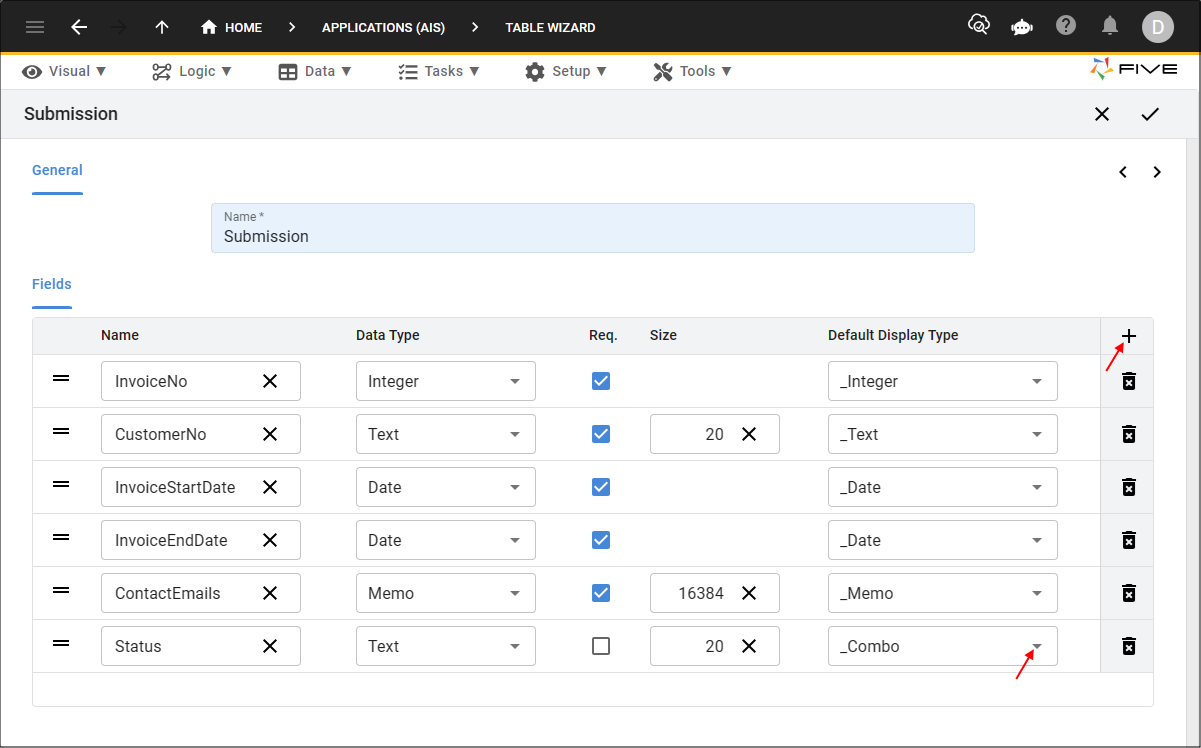
Task: Click the APPLICATIONS (AIS) breadcrumb
Action: (383, 27)
